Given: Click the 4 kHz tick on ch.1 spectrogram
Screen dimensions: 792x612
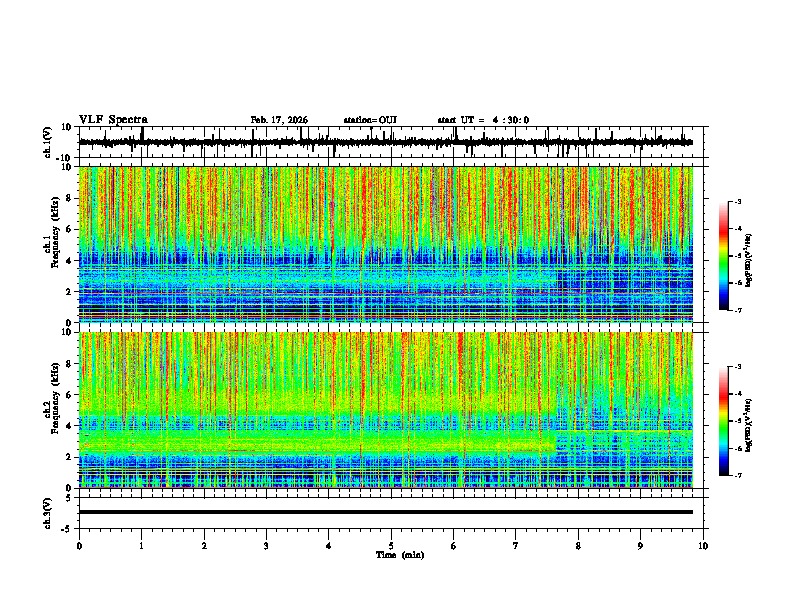Looking at the screenshot, I should pyautogui.click(x=69, y=261).
